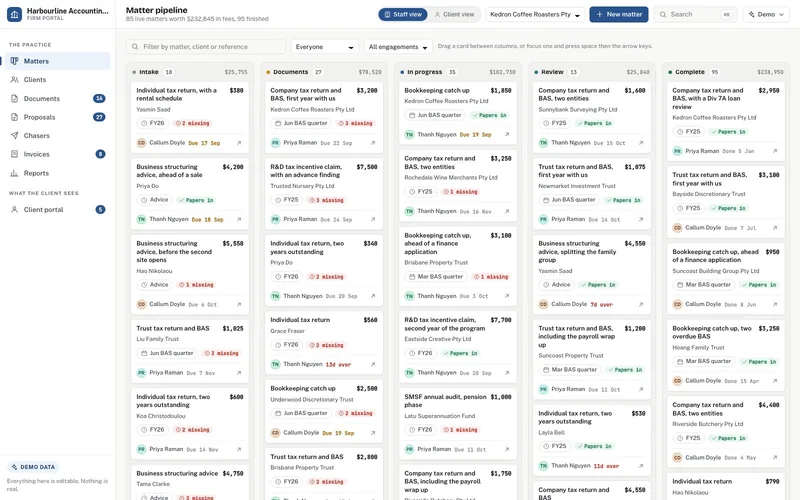Click the 2 missing chip on Yasmin Saad card

point(192,123)
